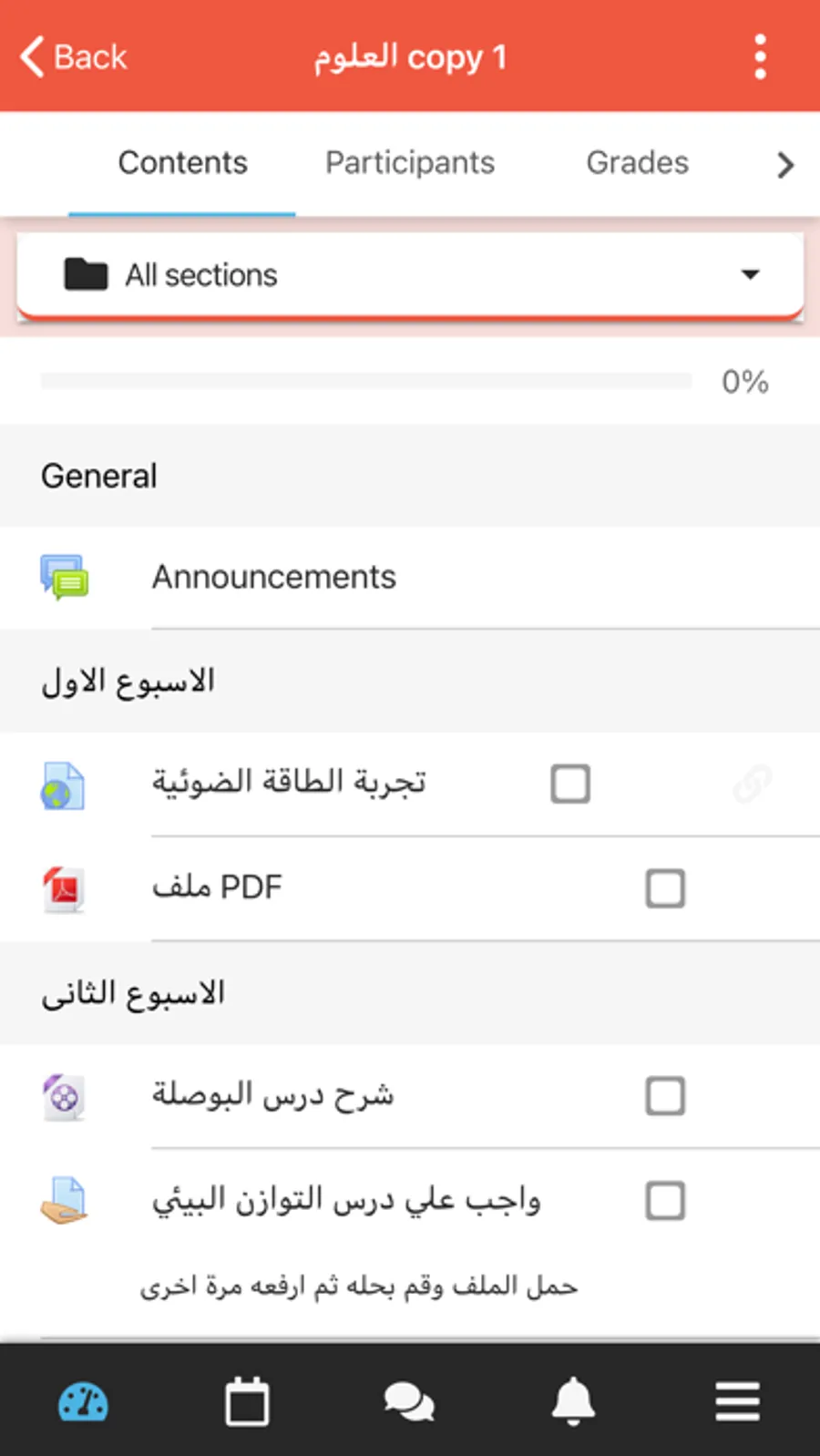
Task: Click the course progress bar
Action: click(x=366, y=381)
